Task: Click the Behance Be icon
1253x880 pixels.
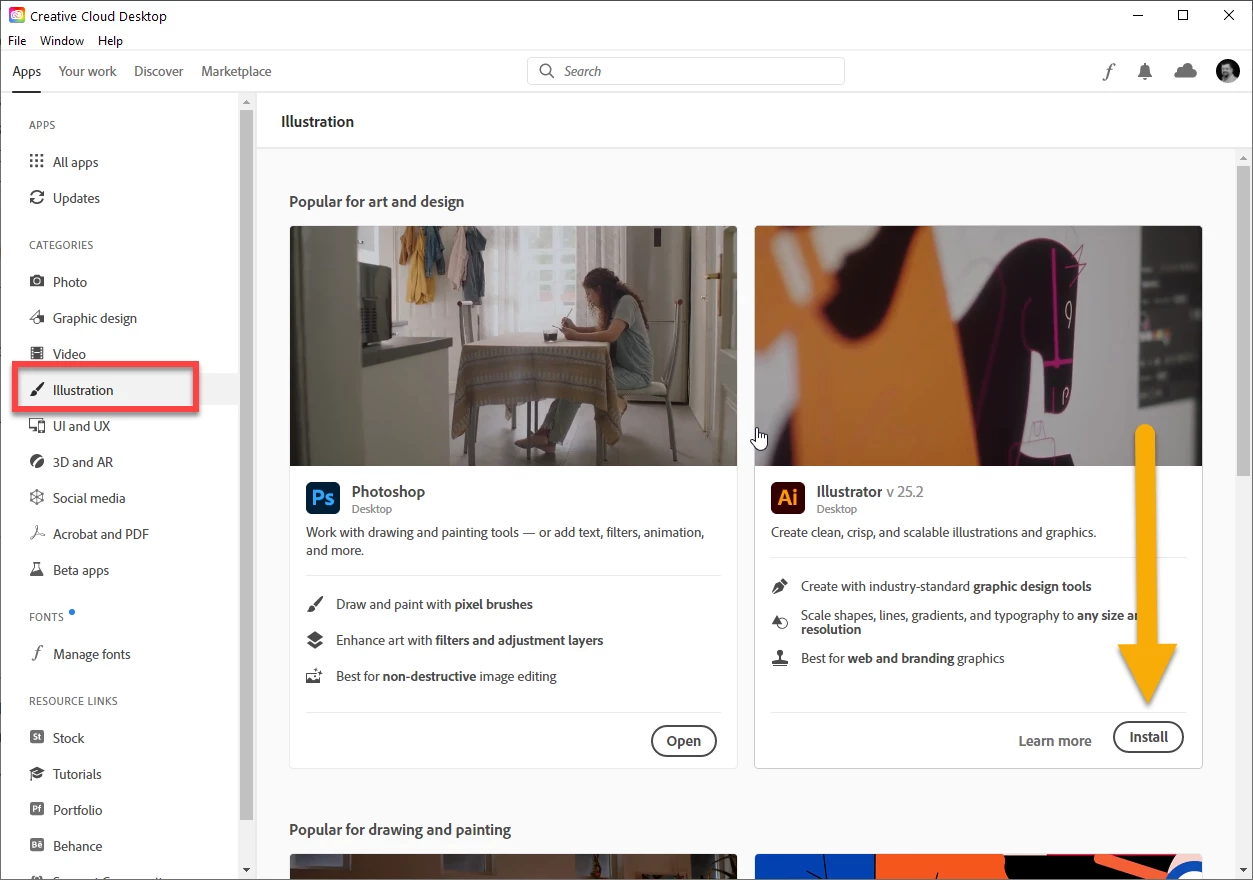Action: [37, 846]
